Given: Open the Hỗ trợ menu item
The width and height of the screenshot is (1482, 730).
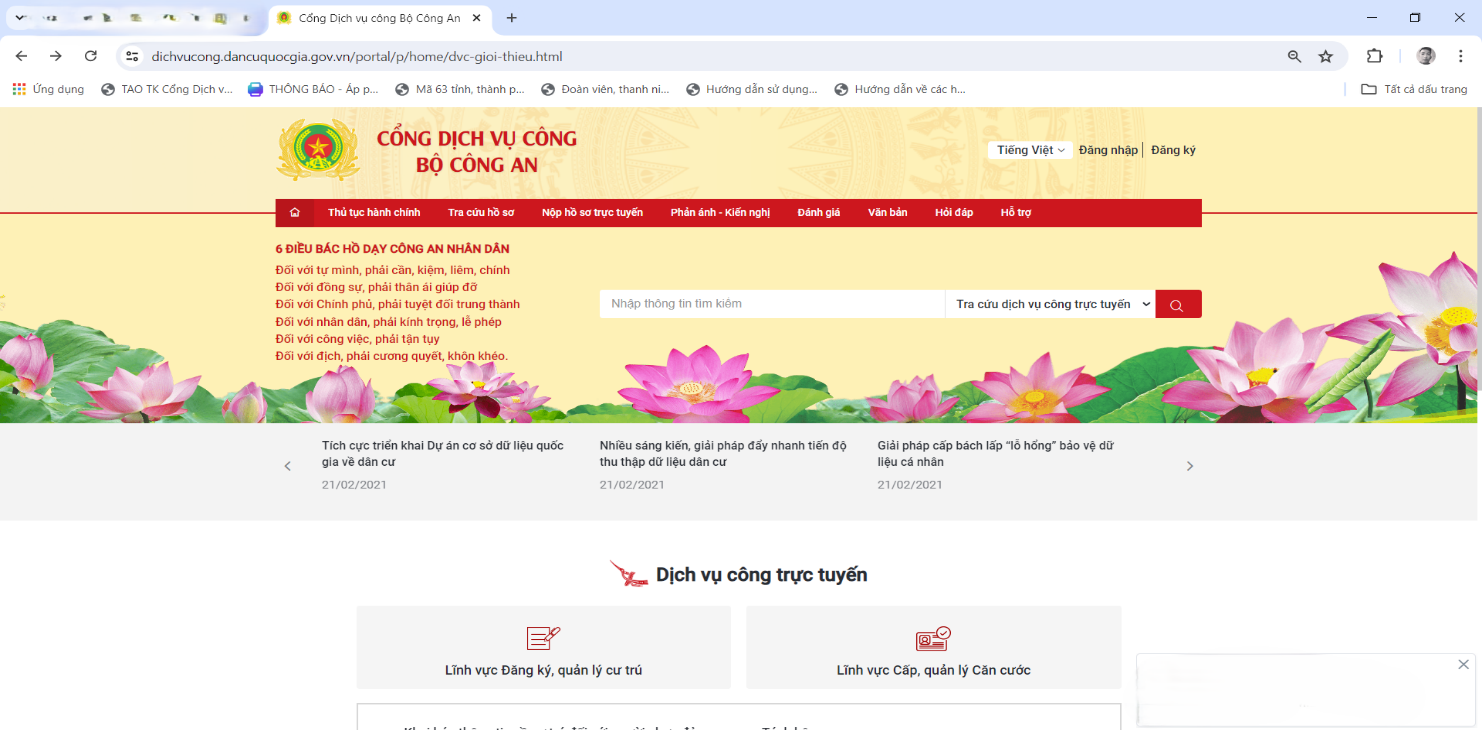Looking at the screenshot, I should 1016,213.
